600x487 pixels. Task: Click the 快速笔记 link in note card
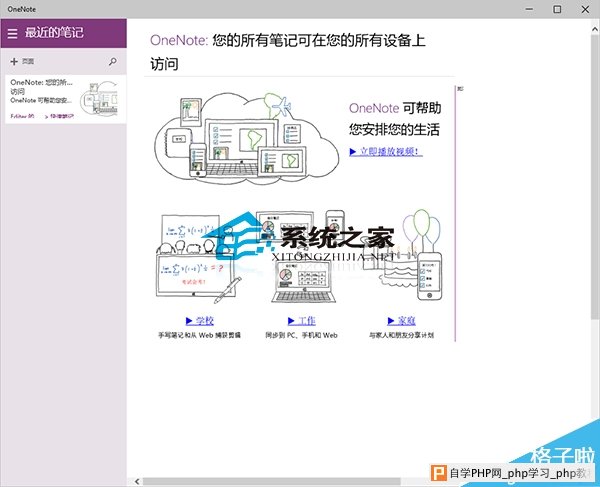pos(61,116)
